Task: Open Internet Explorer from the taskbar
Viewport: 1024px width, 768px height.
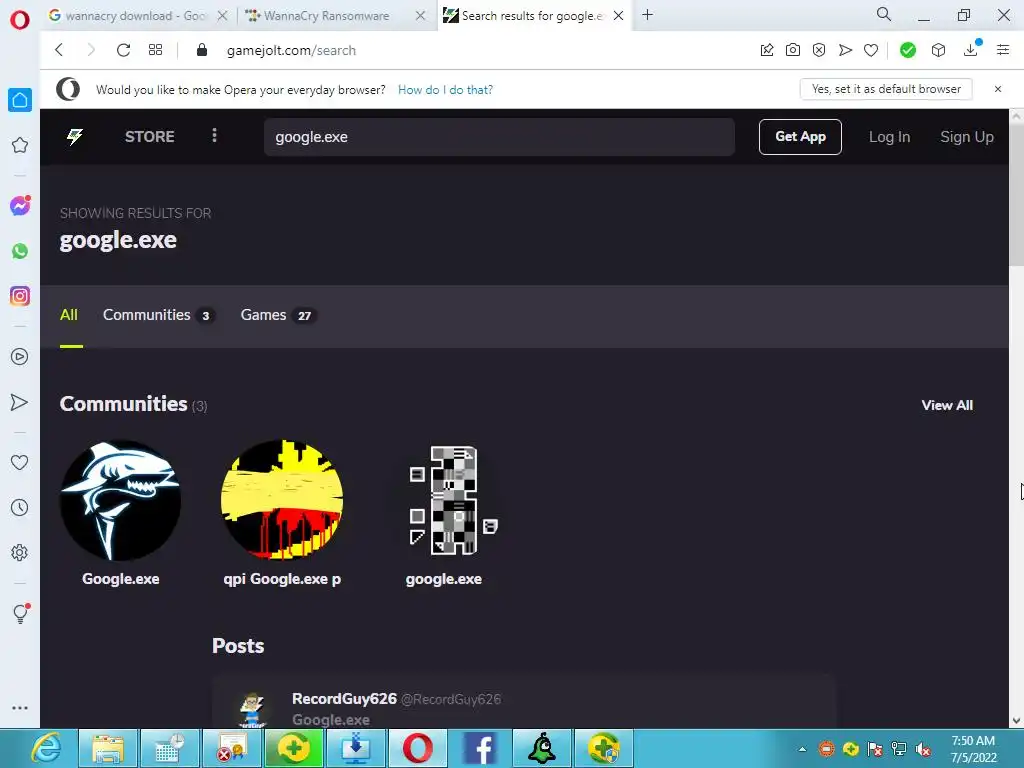Action: click(x=47, y=748)
